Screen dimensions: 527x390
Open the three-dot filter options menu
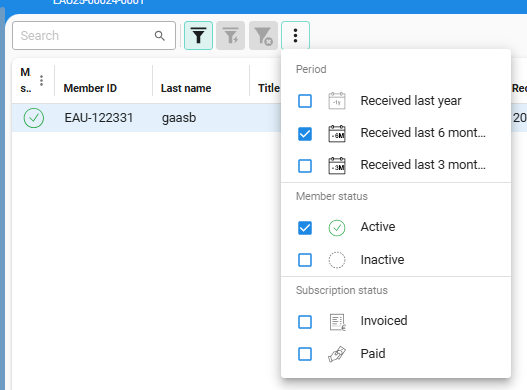[x=295, y=36]
